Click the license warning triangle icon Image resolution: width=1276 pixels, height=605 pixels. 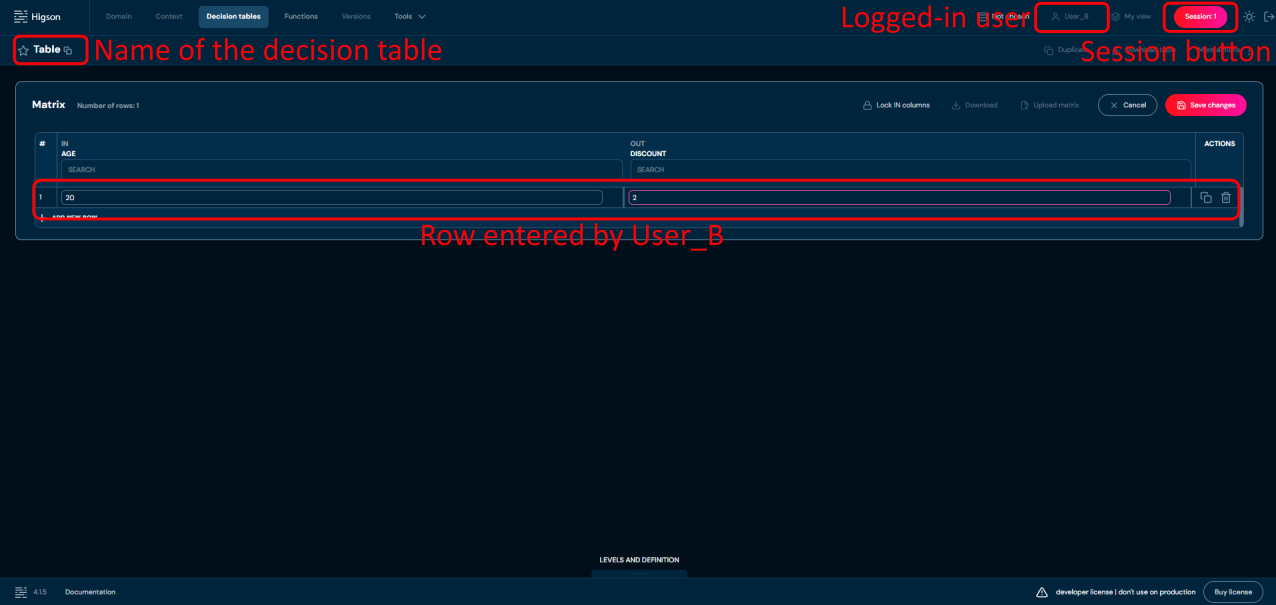pos(1042,592)
